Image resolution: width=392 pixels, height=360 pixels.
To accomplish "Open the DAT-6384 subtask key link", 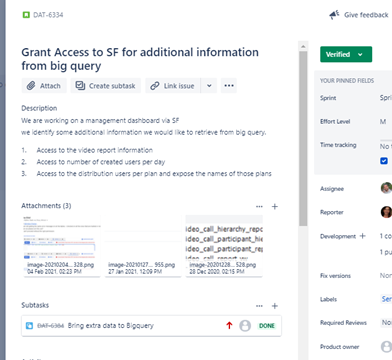I will (x=50, y=326).
